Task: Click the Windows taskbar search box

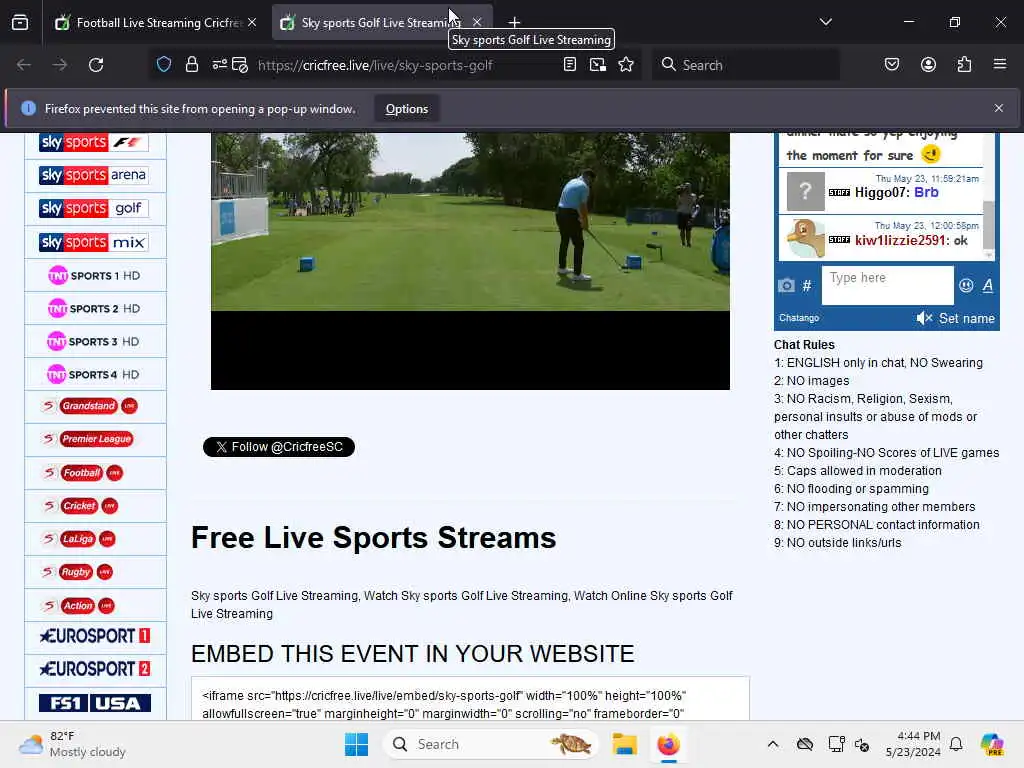Action: tap(490, 744)
